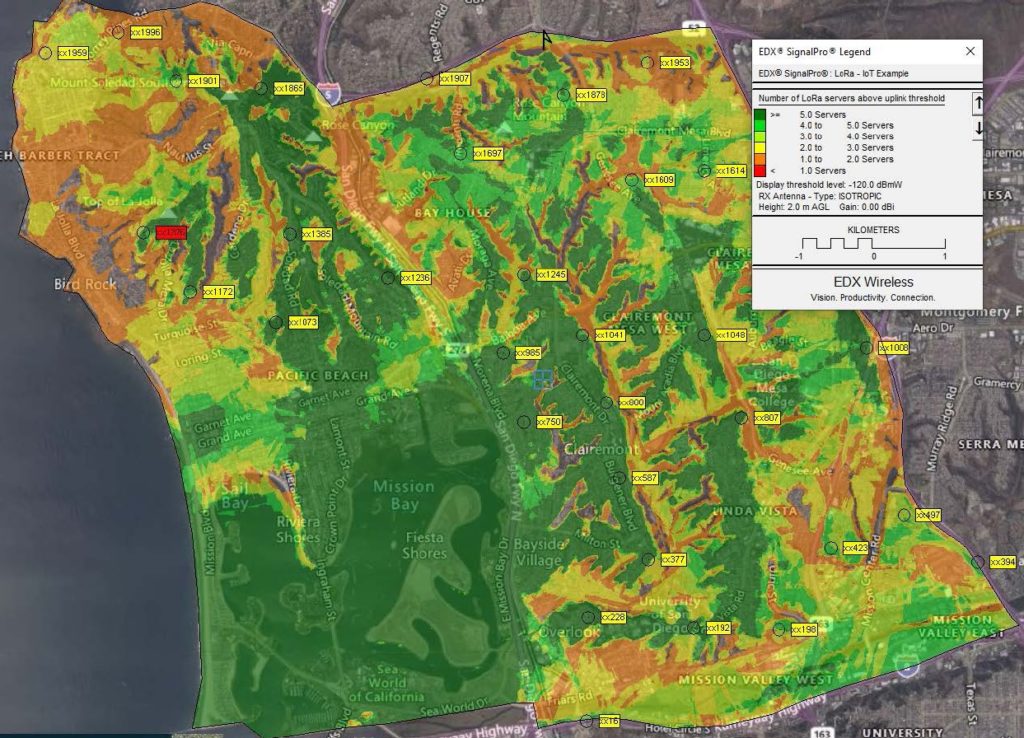
Task: Click the red highlighted site label
Action: pyautogui.click(x=171, y=232)
